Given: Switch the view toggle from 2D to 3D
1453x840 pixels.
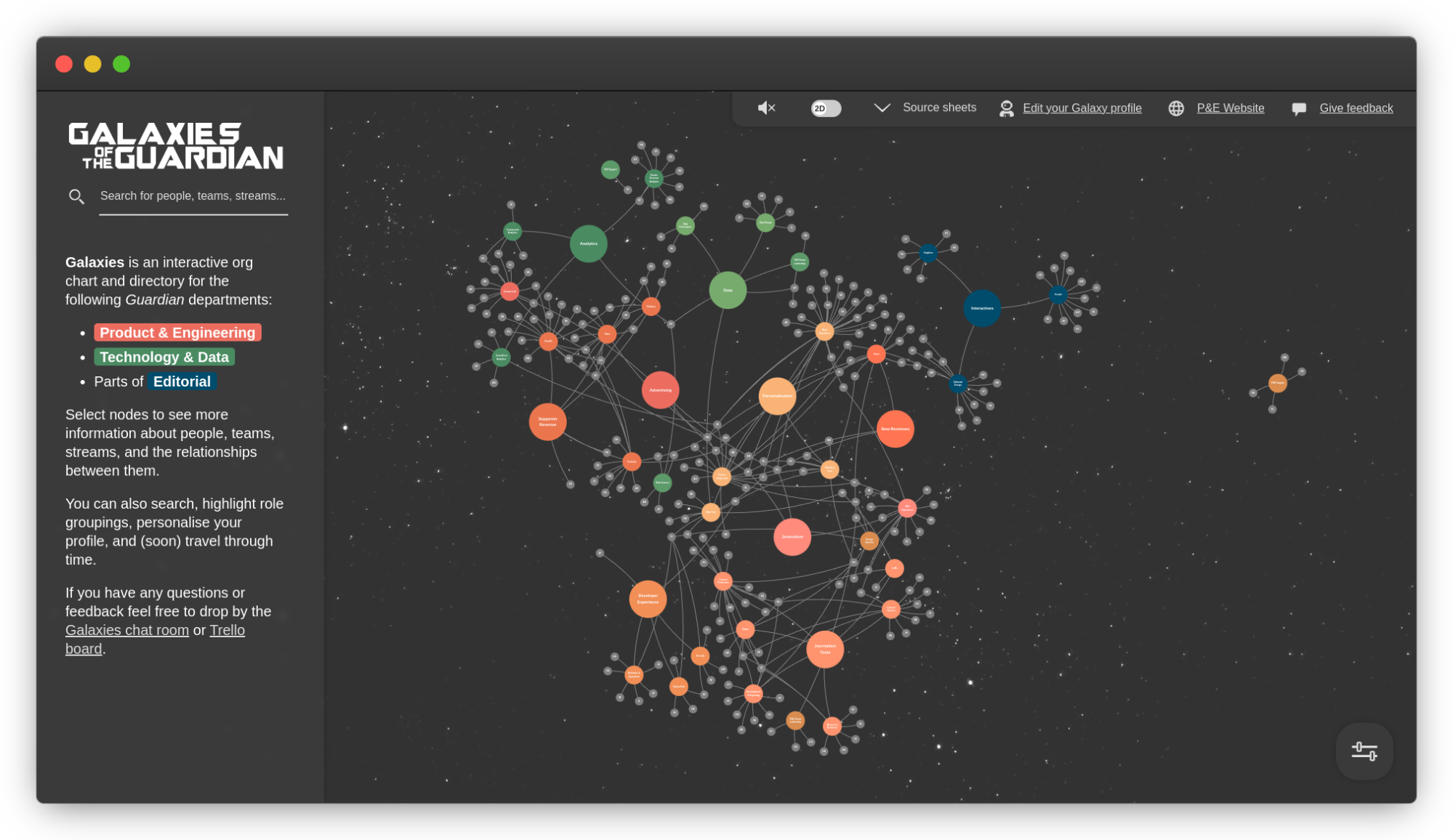Looking at the screenshot, I should coord(826,108).
